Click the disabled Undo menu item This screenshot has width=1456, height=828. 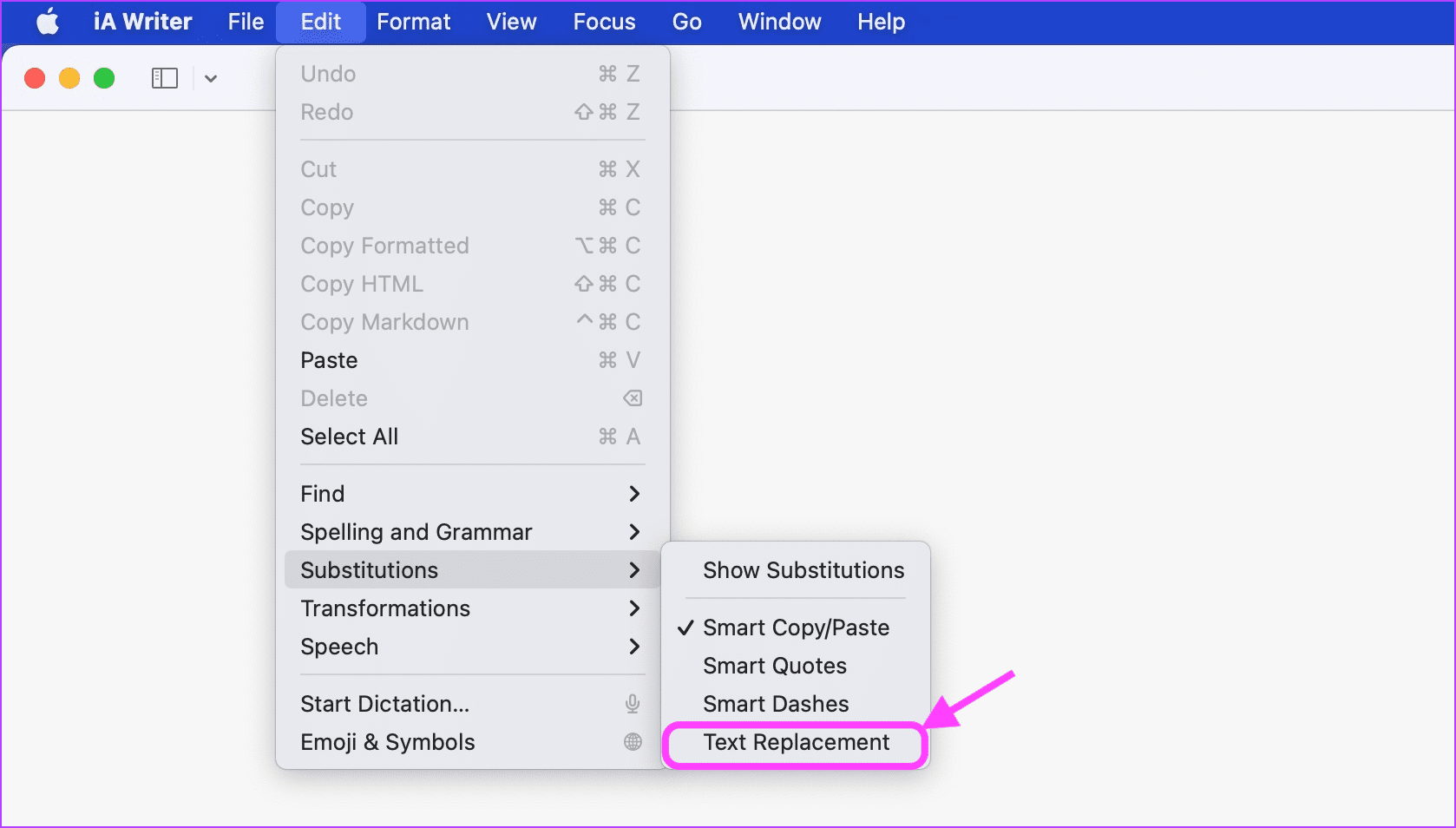click(x=472, y=74)
